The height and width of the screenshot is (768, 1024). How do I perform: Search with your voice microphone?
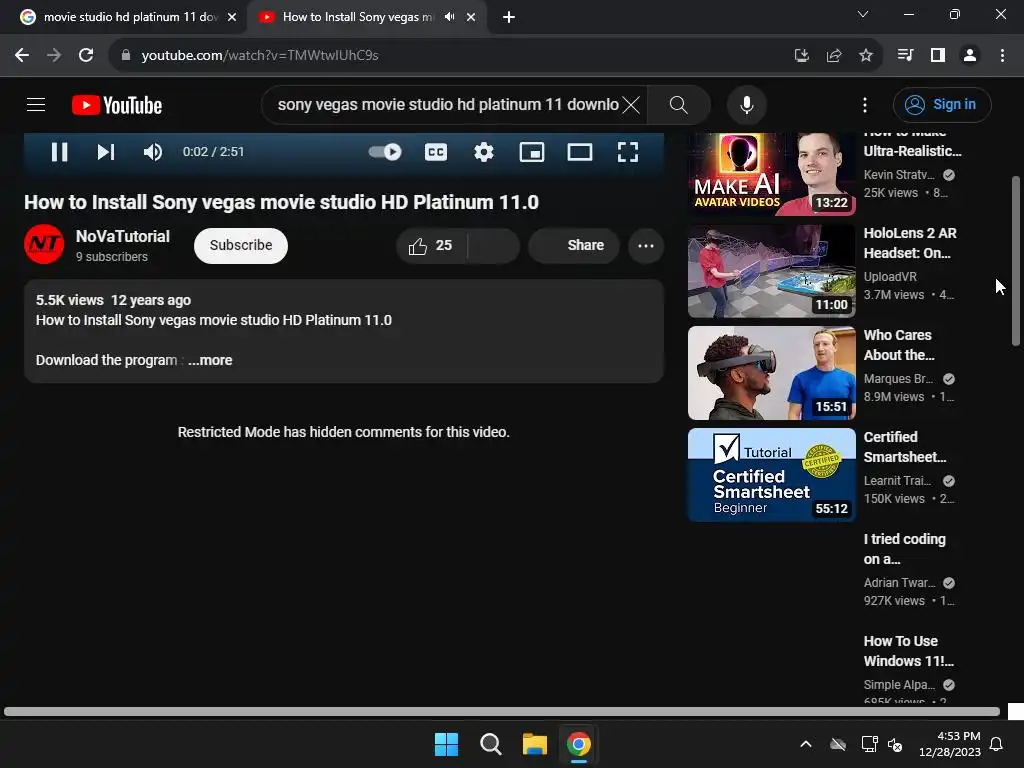click(x=746, y=104)
